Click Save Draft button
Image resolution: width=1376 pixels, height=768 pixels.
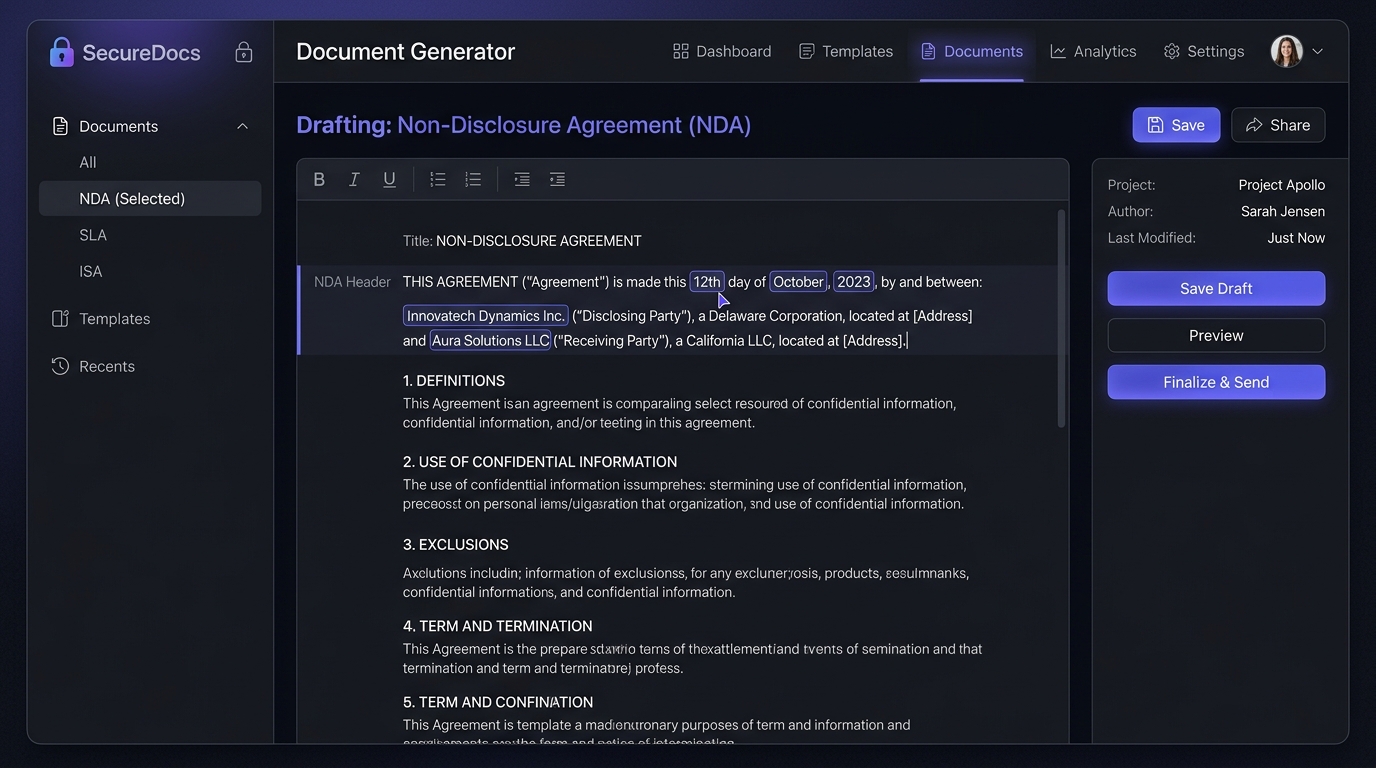[x=1216, y=288]
